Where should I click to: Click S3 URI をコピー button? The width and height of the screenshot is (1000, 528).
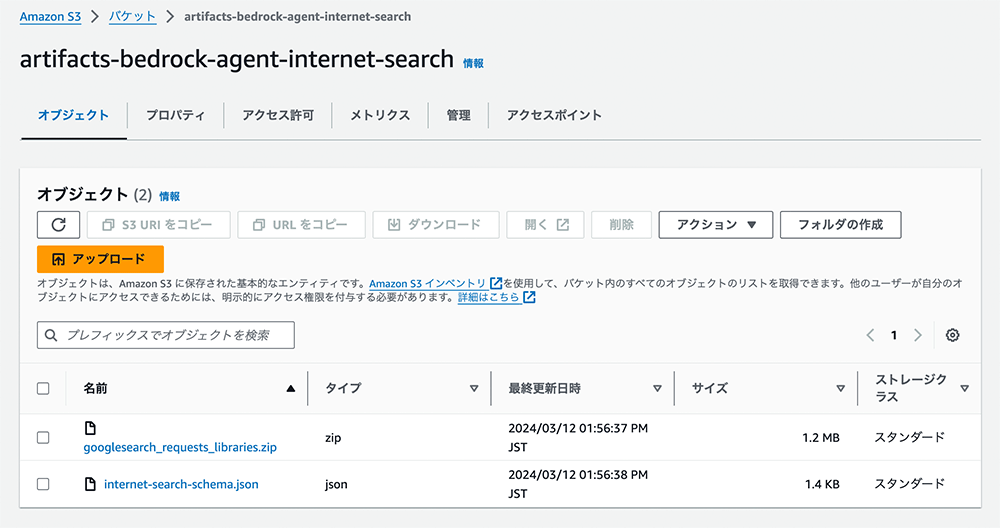pyautogui.click(x=158, y=224)
